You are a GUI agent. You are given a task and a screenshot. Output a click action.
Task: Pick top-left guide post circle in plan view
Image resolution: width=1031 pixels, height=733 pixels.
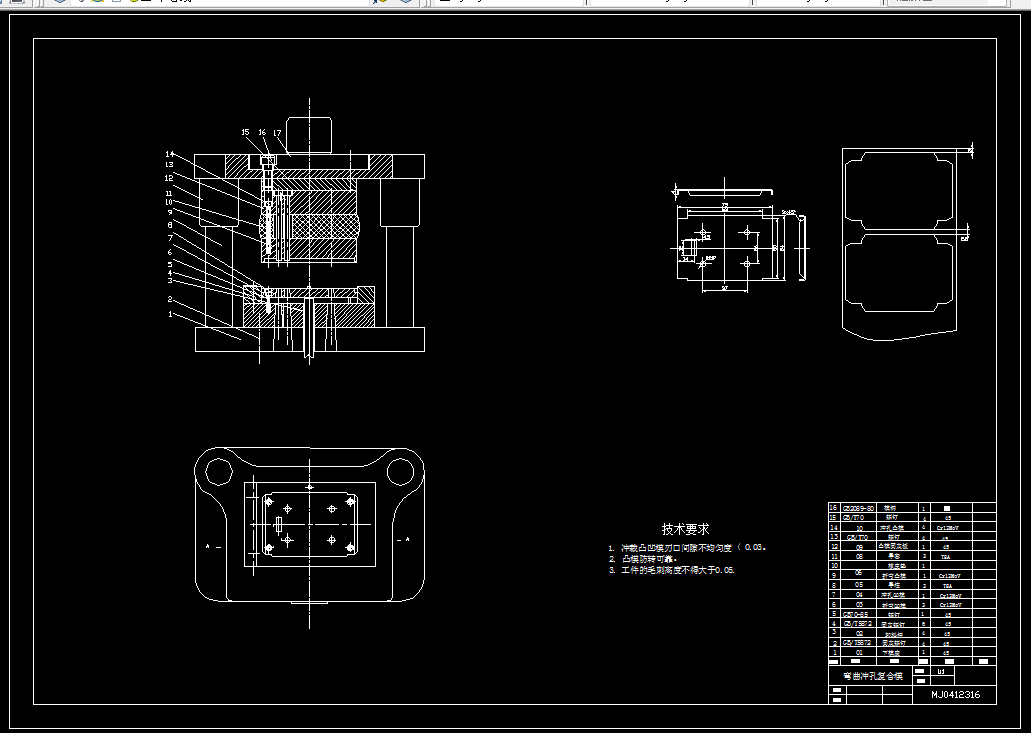click(219, 471)
